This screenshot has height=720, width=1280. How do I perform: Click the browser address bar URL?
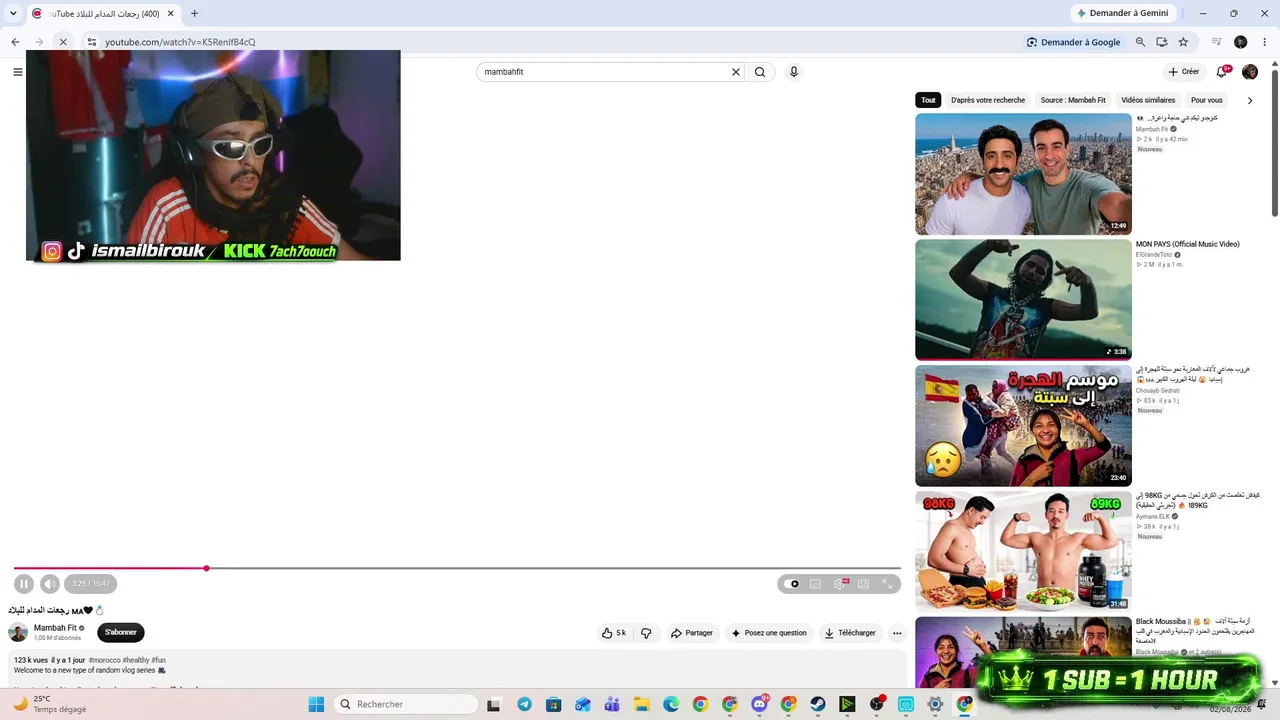(180, 42)
